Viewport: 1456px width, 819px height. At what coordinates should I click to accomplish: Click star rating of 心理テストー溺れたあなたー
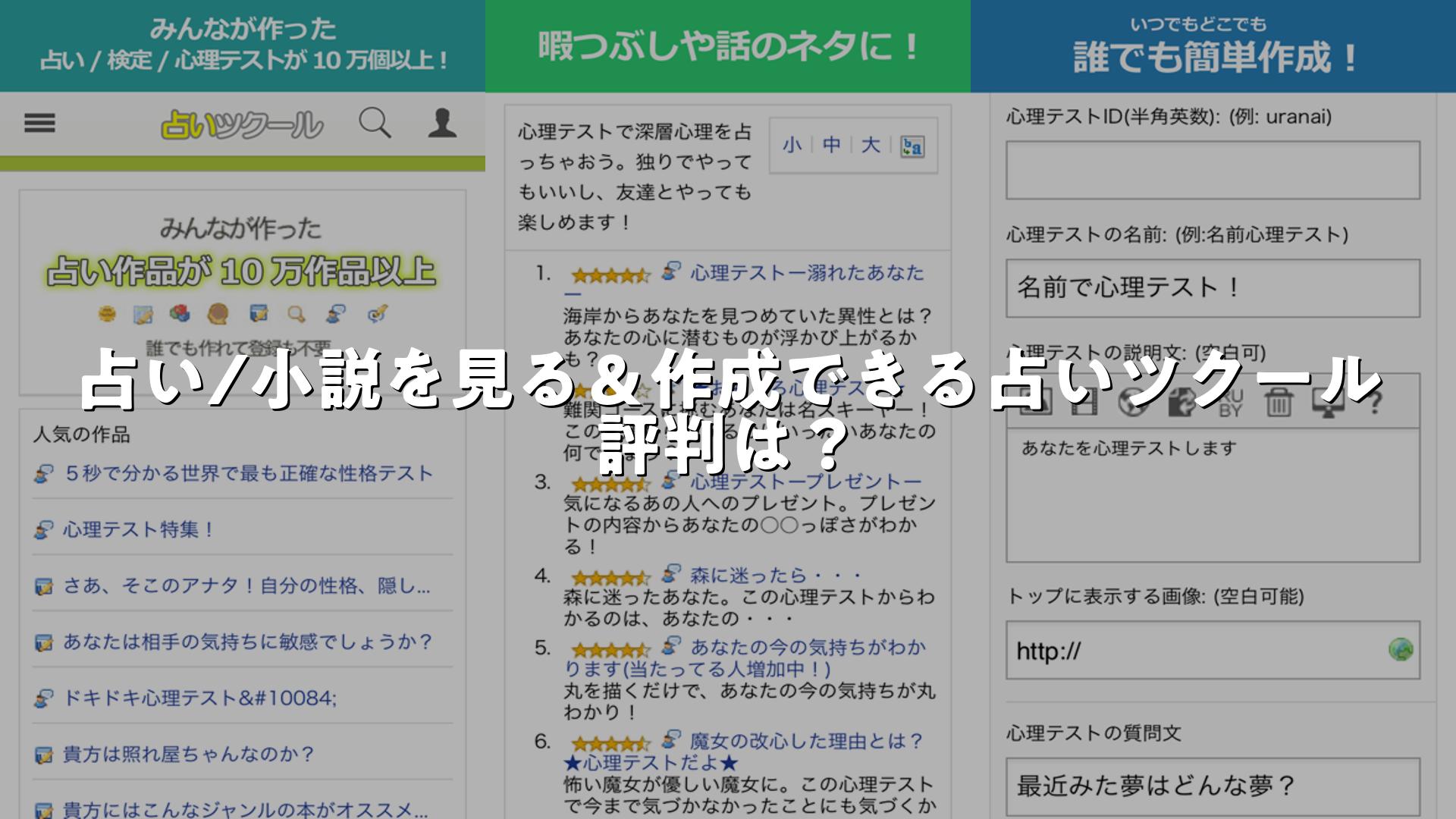pos(611,275)
